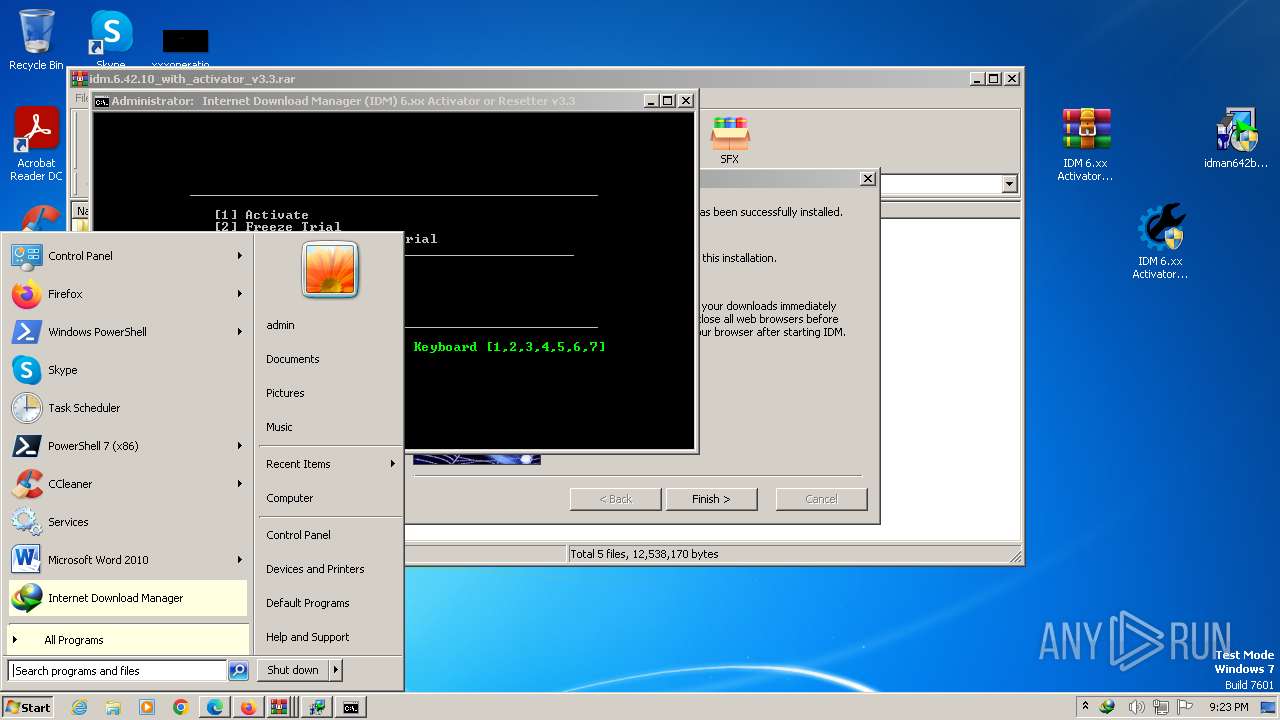Open Services from the Start menu
Screen dimensions: 1280x720
click(127, 522)
